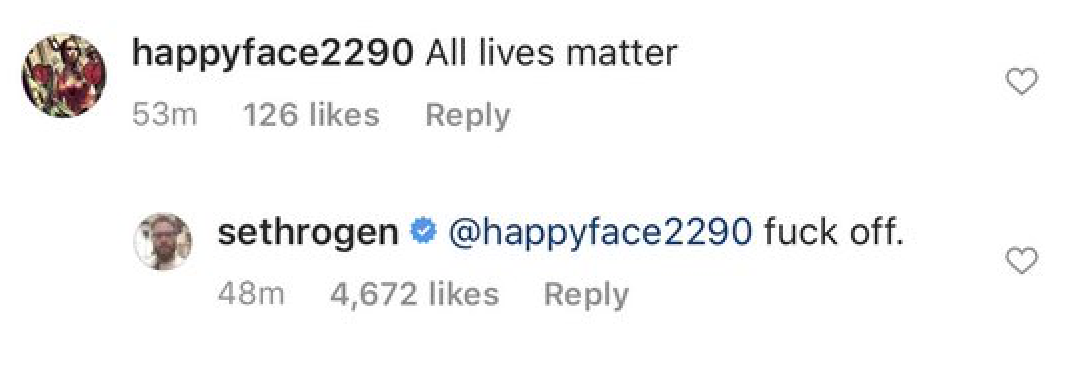The image size is (1092, 366).
Task: Click the word 'likes' after 4,672
Action: click(464, 294)
